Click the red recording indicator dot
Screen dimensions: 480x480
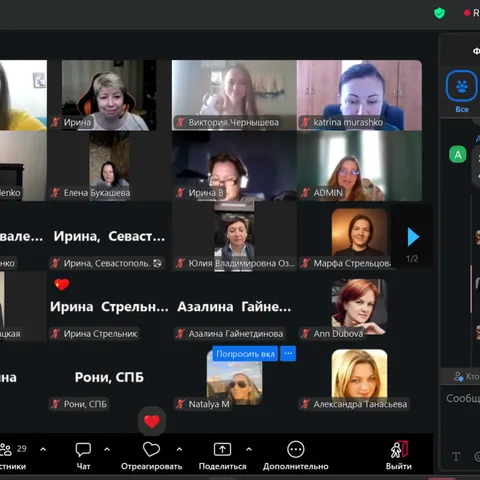(x=467, y=13)
